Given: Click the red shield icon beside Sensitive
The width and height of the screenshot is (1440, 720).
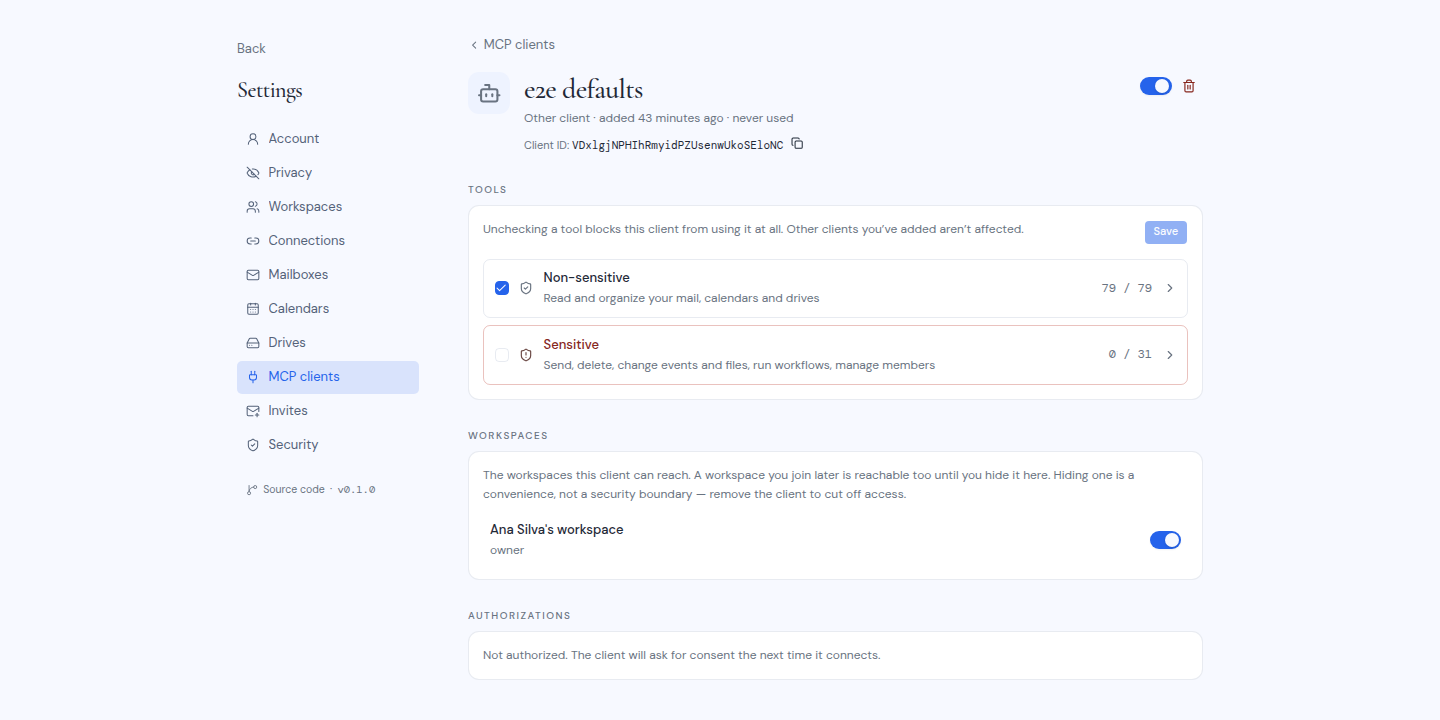Looking at the screenshot, I should point(526,355).
